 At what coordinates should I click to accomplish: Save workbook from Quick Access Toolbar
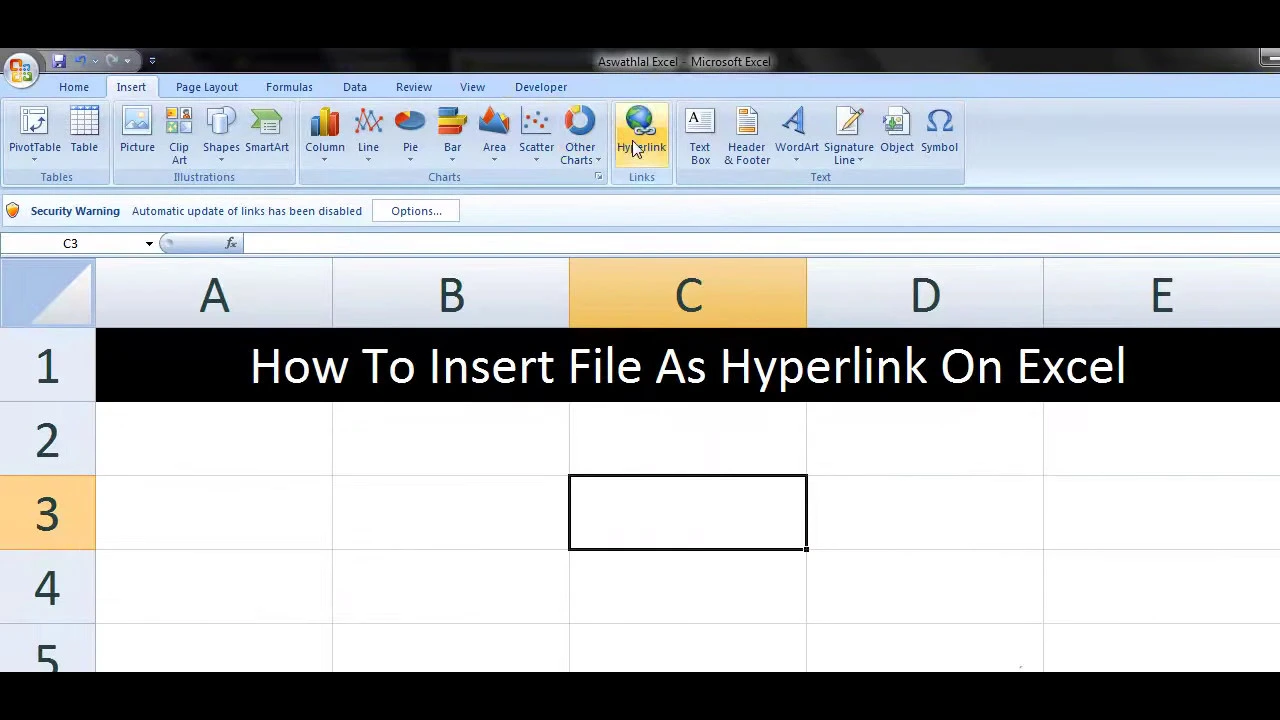pyautogui.click(x=59, y=61)
